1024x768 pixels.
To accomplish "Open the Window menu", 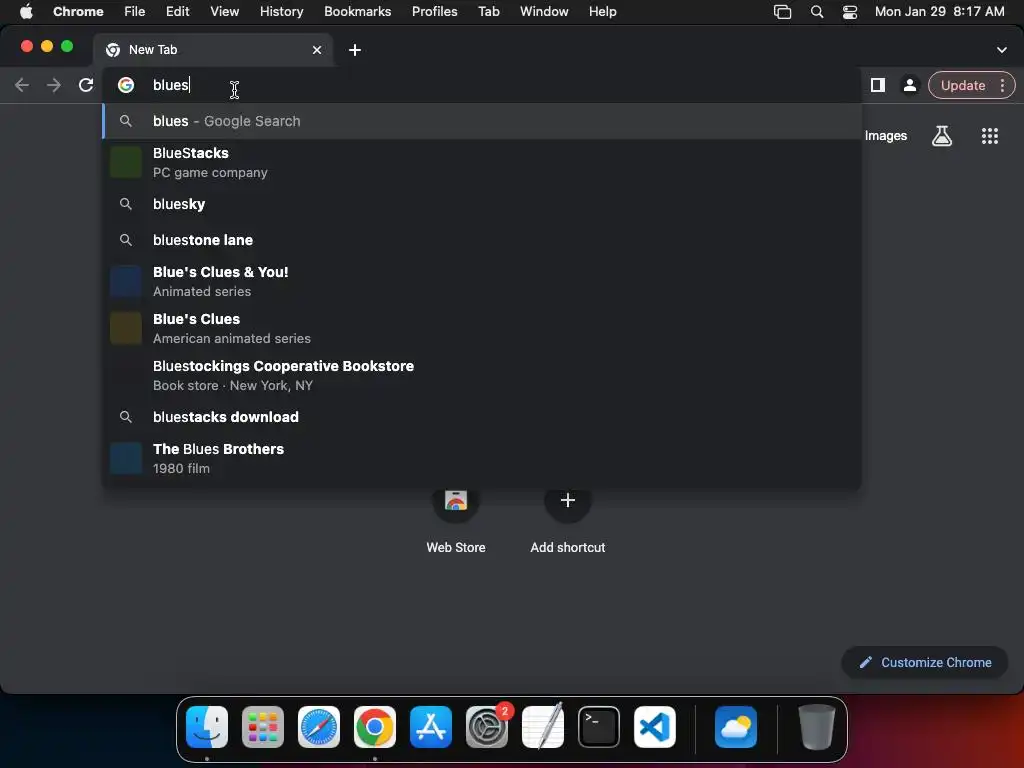I will click(544, 11).
